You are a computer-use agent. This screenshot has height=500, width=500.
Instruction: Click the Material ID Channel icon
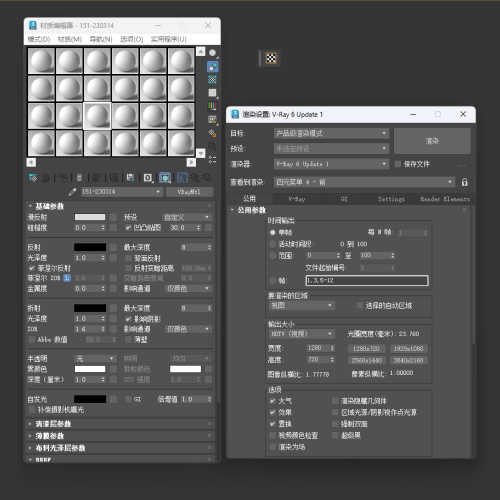[x=148, y=178]
